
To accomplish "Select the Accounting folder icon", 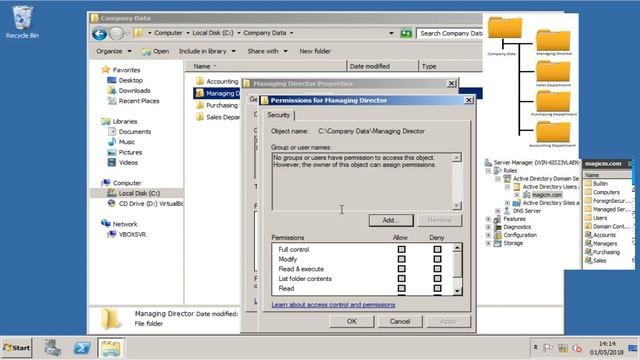I will [x=200, y=81].
